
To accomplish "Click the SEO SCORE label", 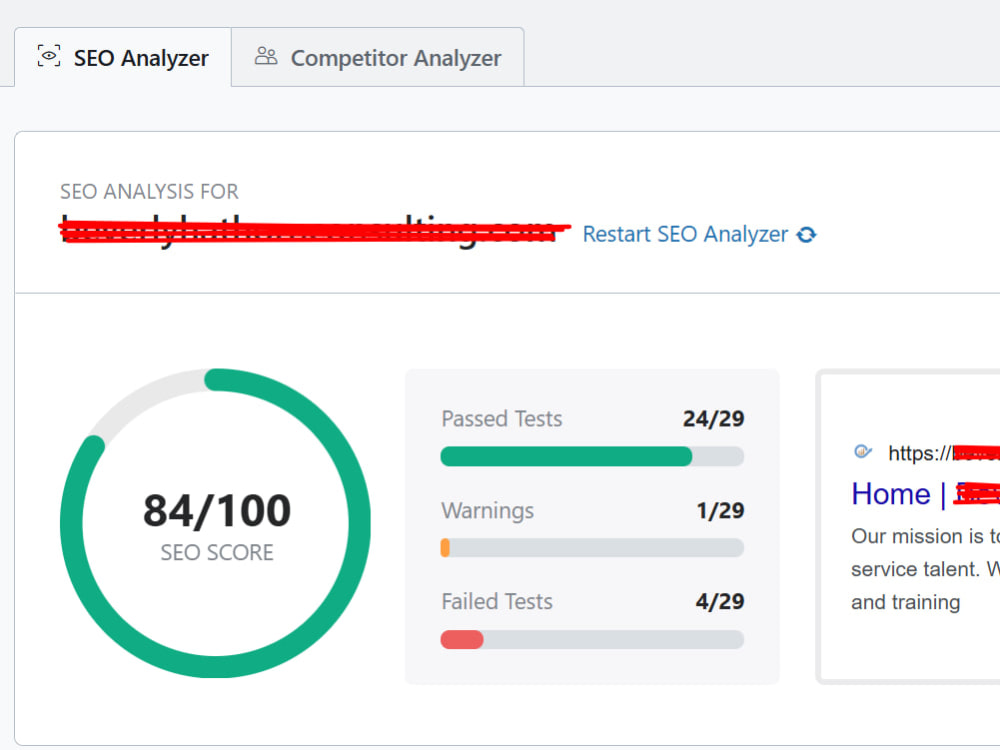I will [x=217, y=552].
